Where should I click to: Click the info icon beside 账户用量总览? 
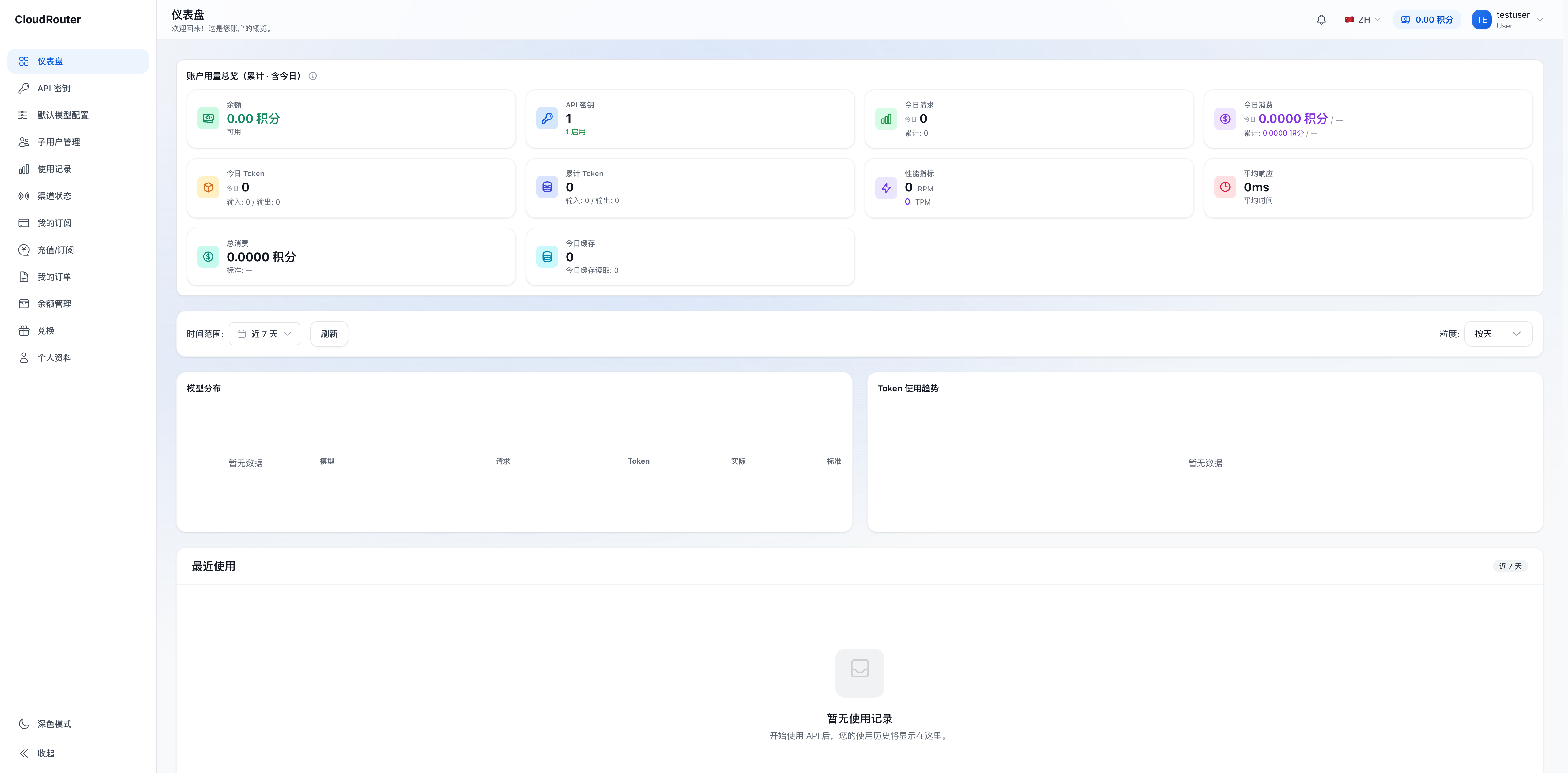[x=313, y=76]
